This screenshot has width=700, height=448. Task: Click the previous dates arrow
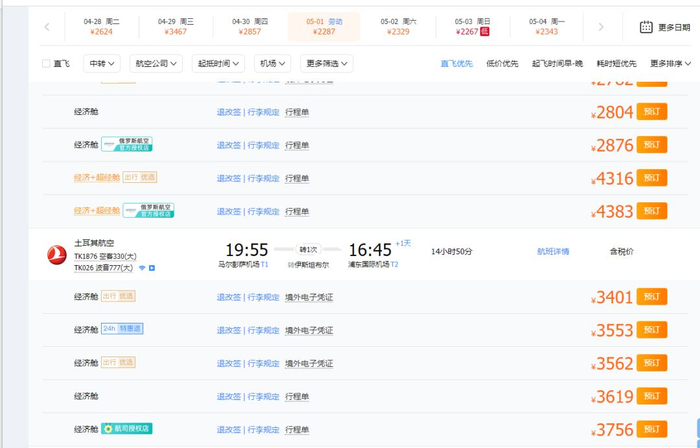coord(47,27)
